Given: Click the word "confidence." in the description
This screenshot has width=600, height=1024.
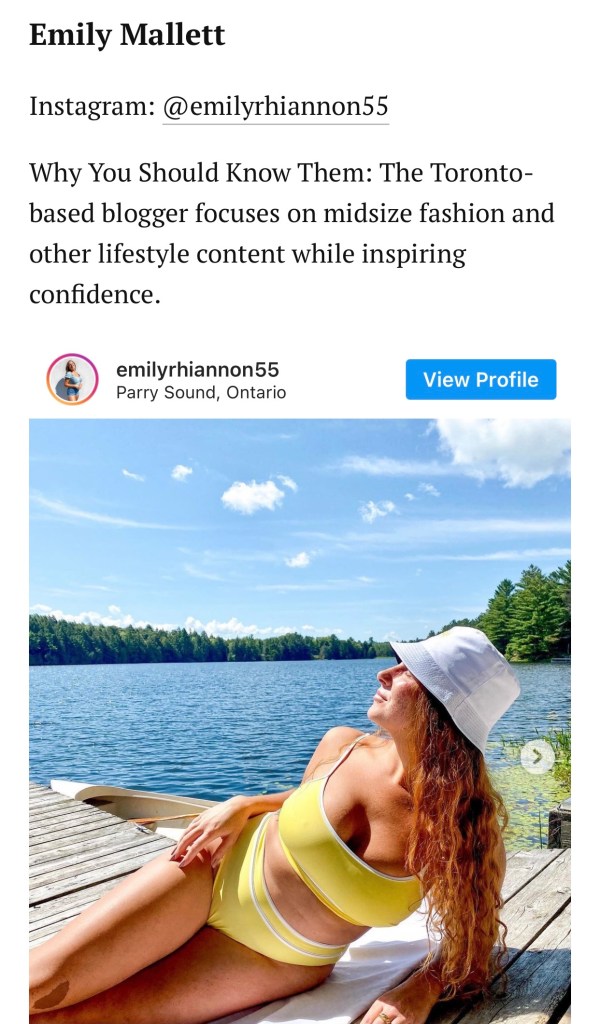Looking at the screenshot, I should coord(95,295).
